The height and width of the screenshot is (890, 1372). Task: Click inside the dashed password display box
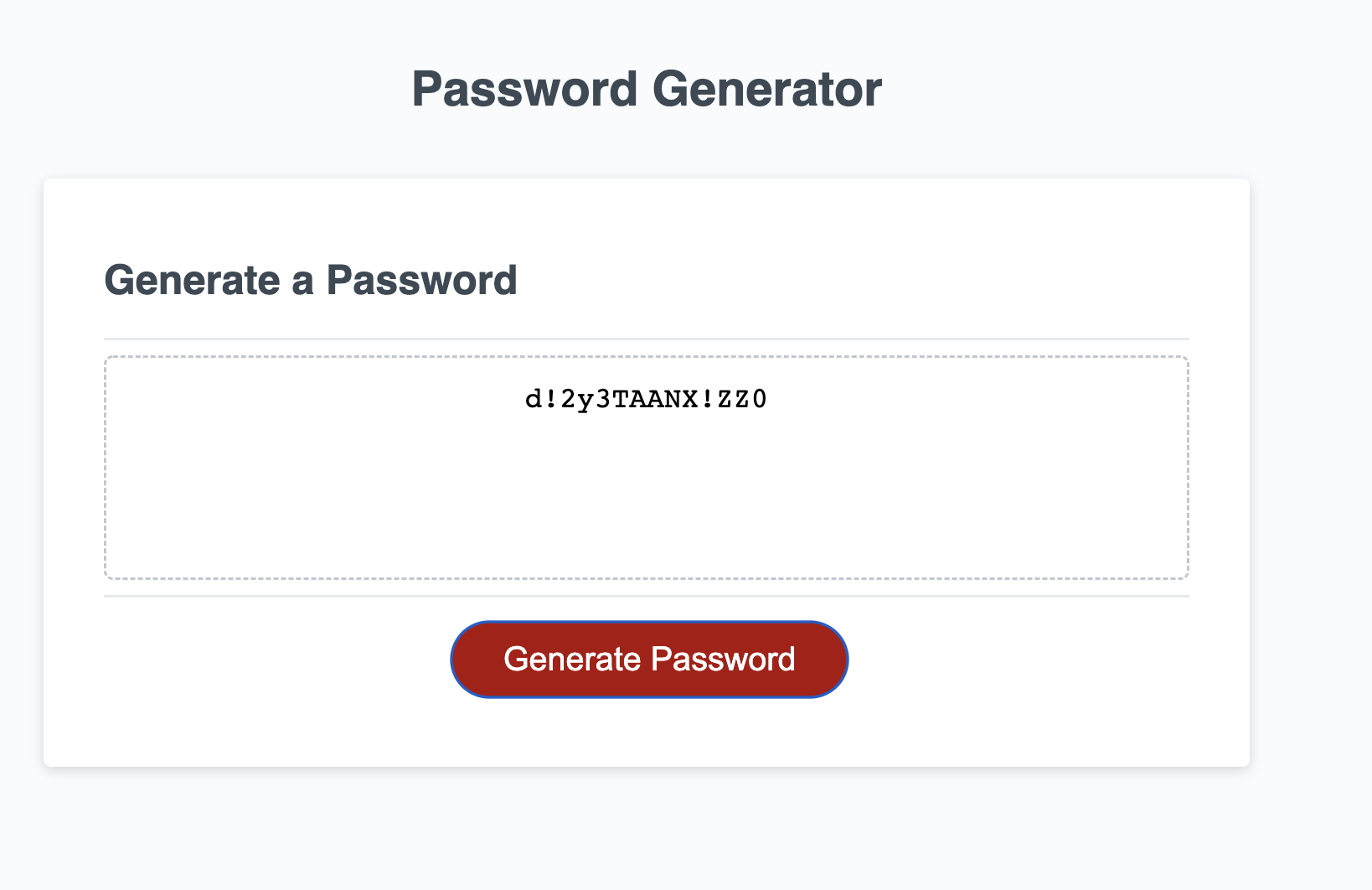click(x=646, y=467)
